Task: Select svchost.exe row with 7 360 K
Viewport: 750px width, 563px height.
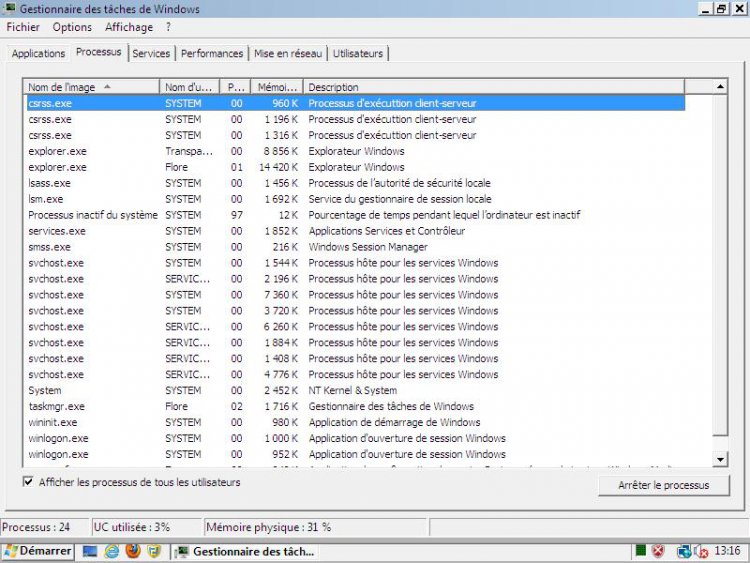Action: pyautogui.click(x=356, y=295)
